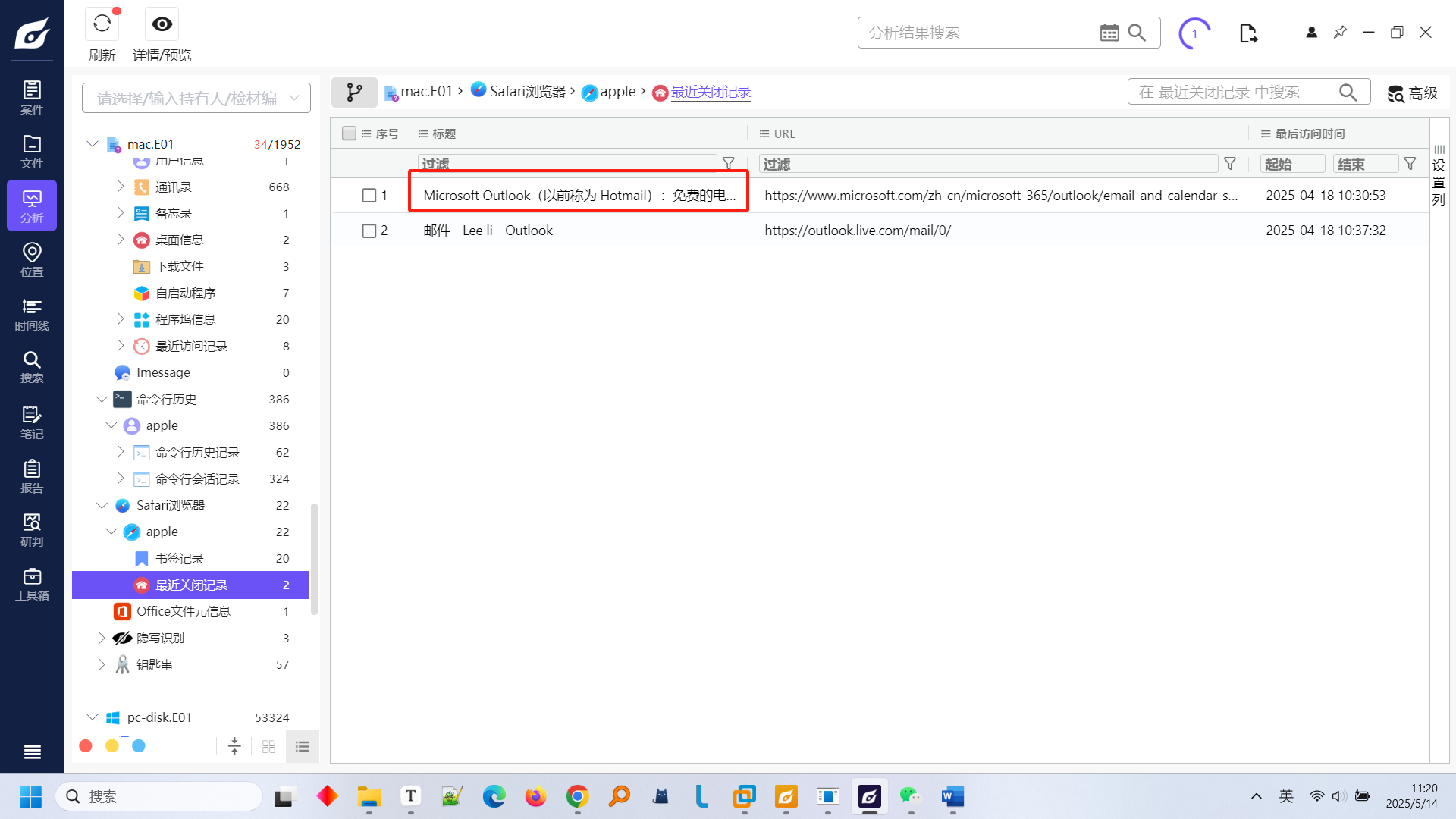
Task: Open the 研判 (judgment) sidebar section
Action: click(32, 530)
